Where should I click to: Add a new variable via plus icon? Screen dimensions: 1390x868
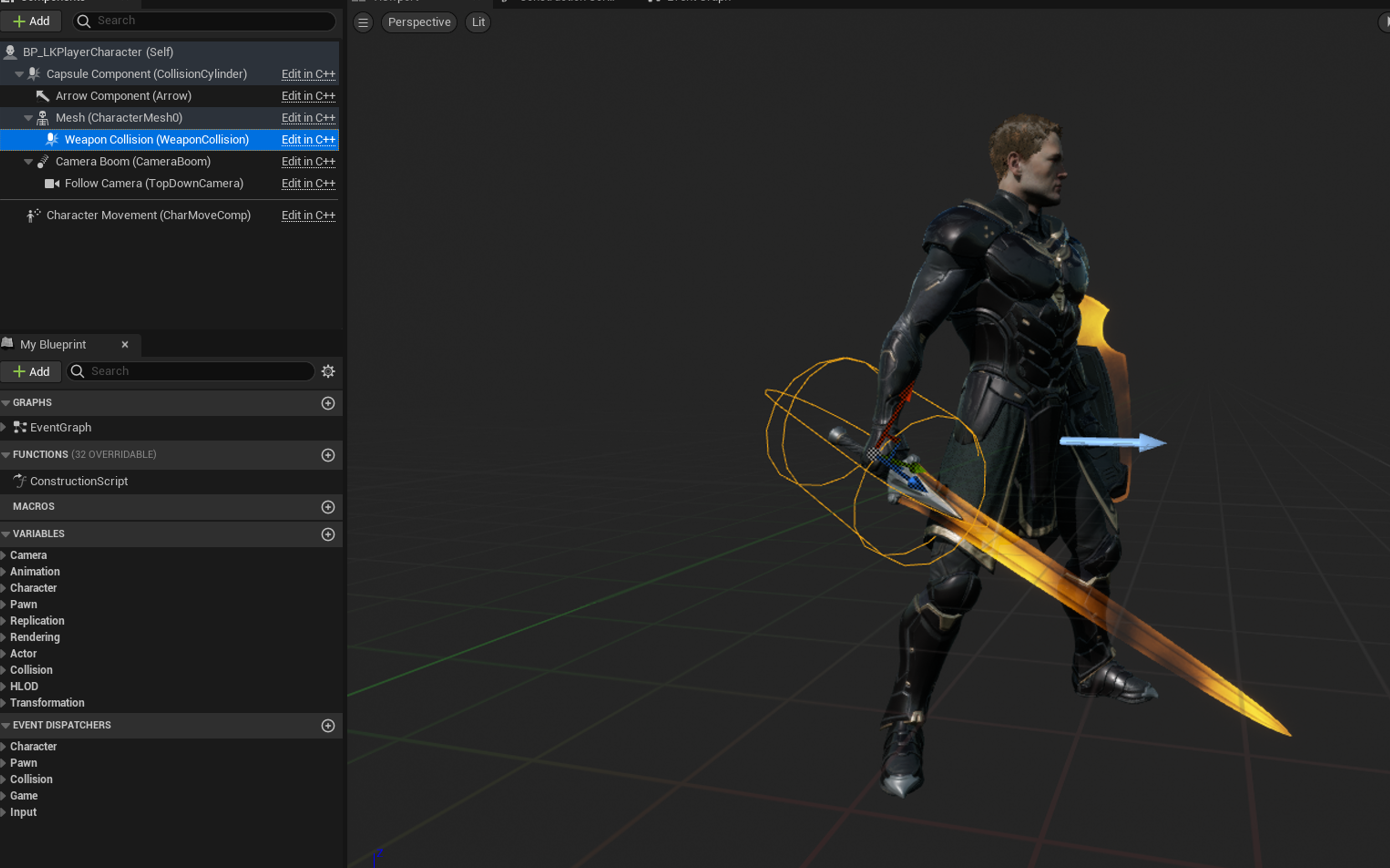pyautogui.click(x=328, y=535)
